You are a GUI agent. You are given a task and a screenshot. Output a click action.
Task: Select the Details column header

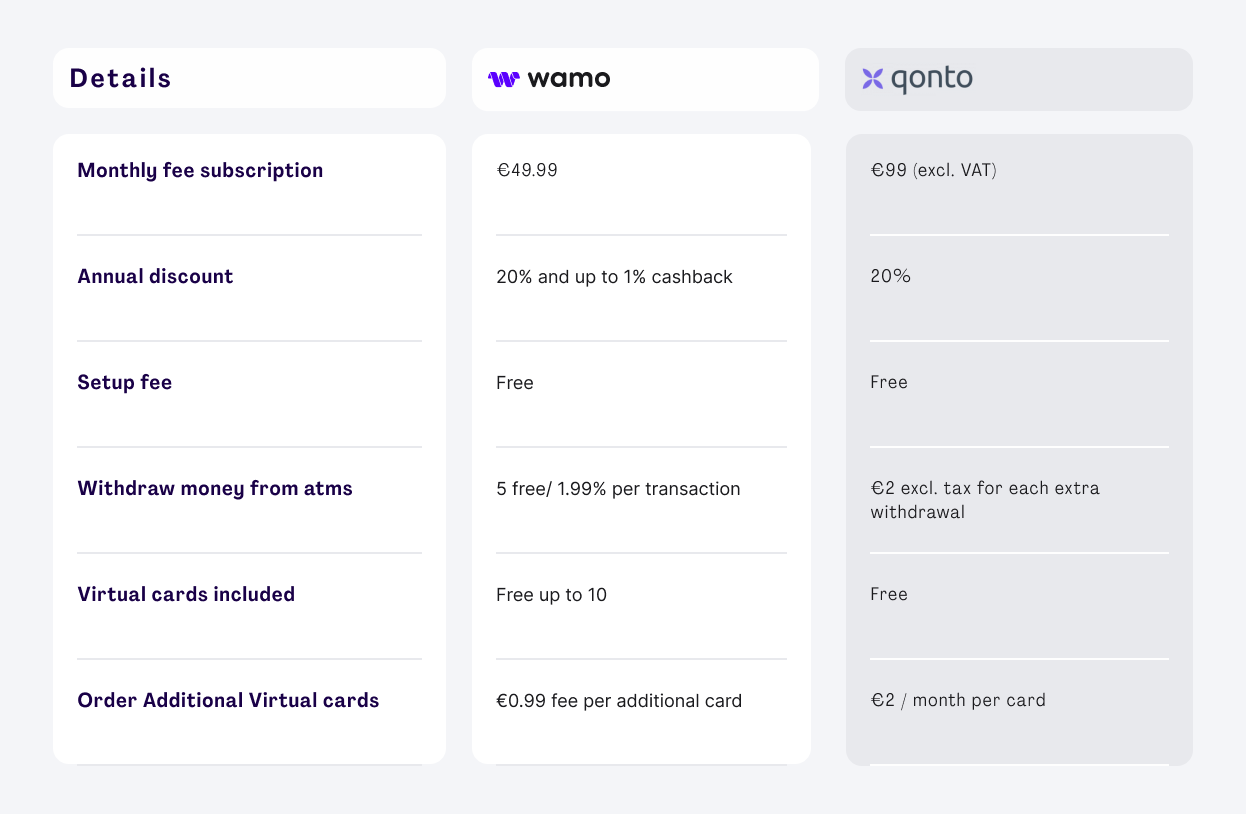[121, 78]
